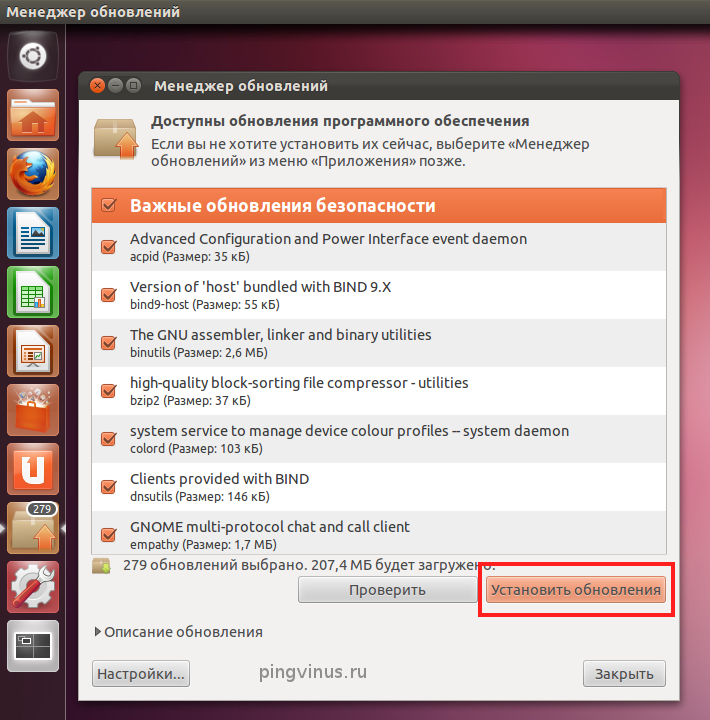Open LibreOffice Calc spreadsheet icon
The image size is (710, 720).
33,292
